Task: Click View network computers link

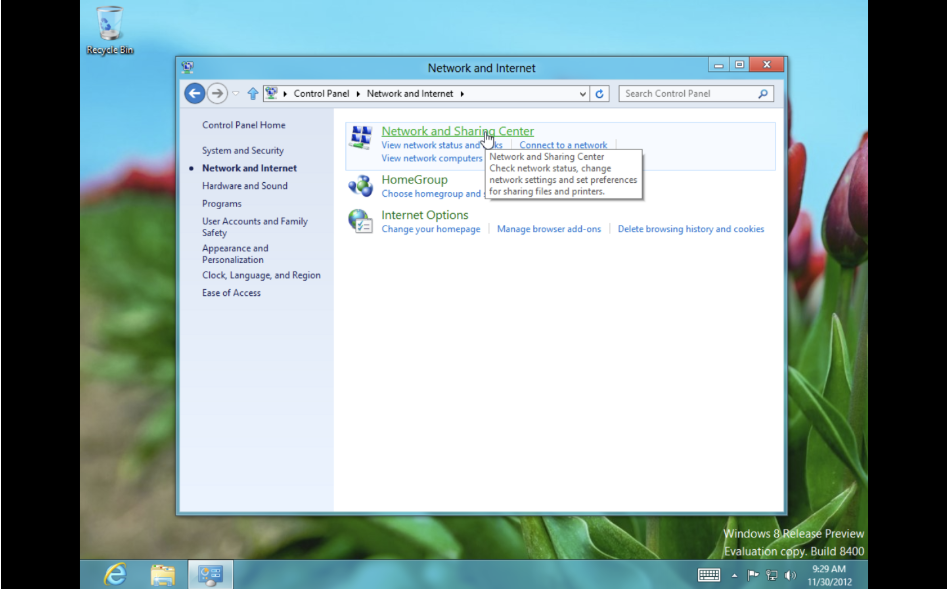Action: tap(432, 158)
